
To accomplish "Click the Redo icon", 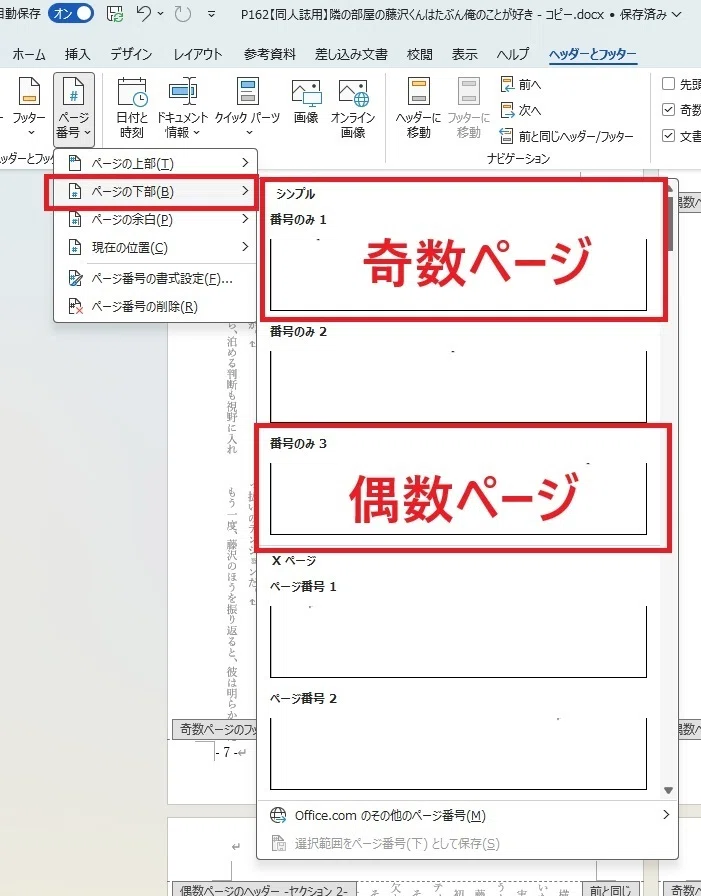I will tap(183, 13).
